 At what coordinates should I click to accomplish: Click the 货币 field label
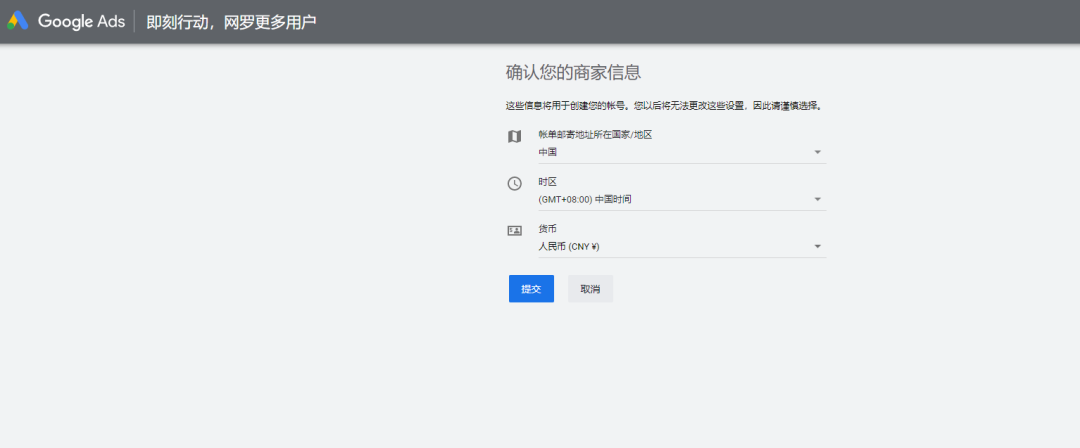pyautogui.click(x=548, y=229)
